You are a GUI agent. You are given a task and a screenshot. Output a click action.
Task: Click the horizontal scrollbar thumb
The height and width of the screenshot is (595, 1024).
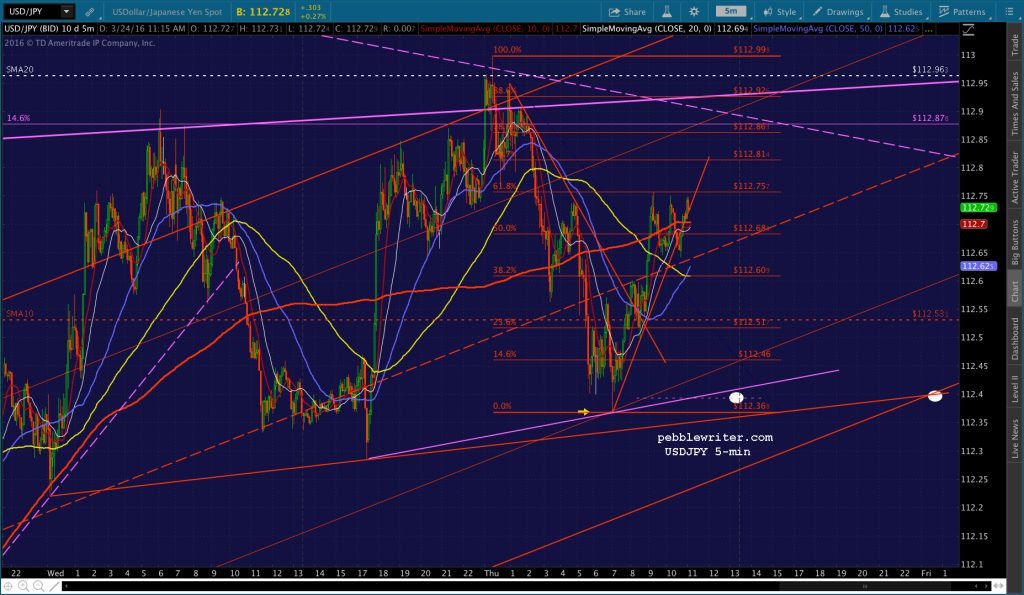click(865, 586)
